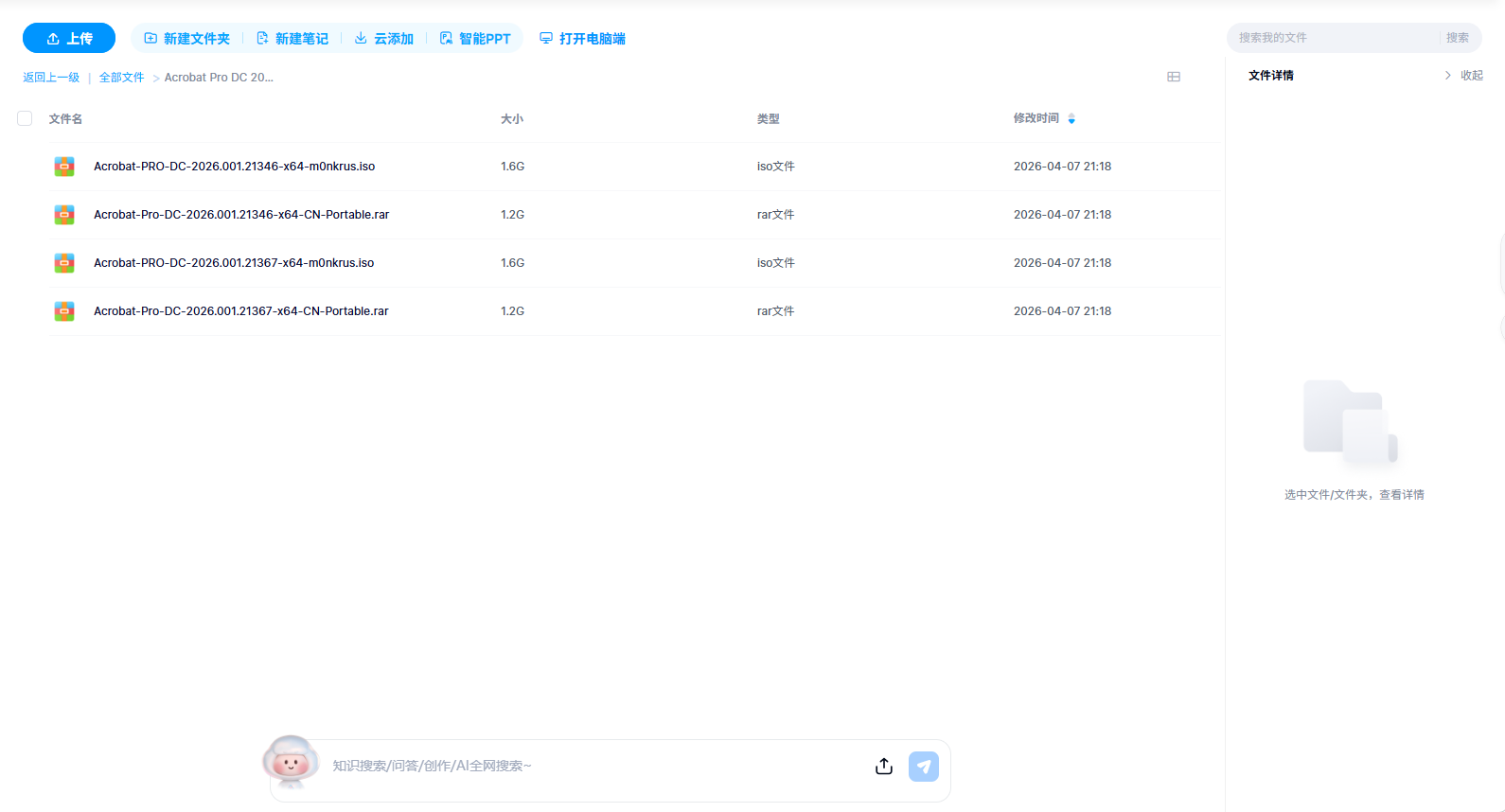Focus the 搜索我的文件 search field
Viewport: 1505px width, 812px height.
[x=1335, y=38]
